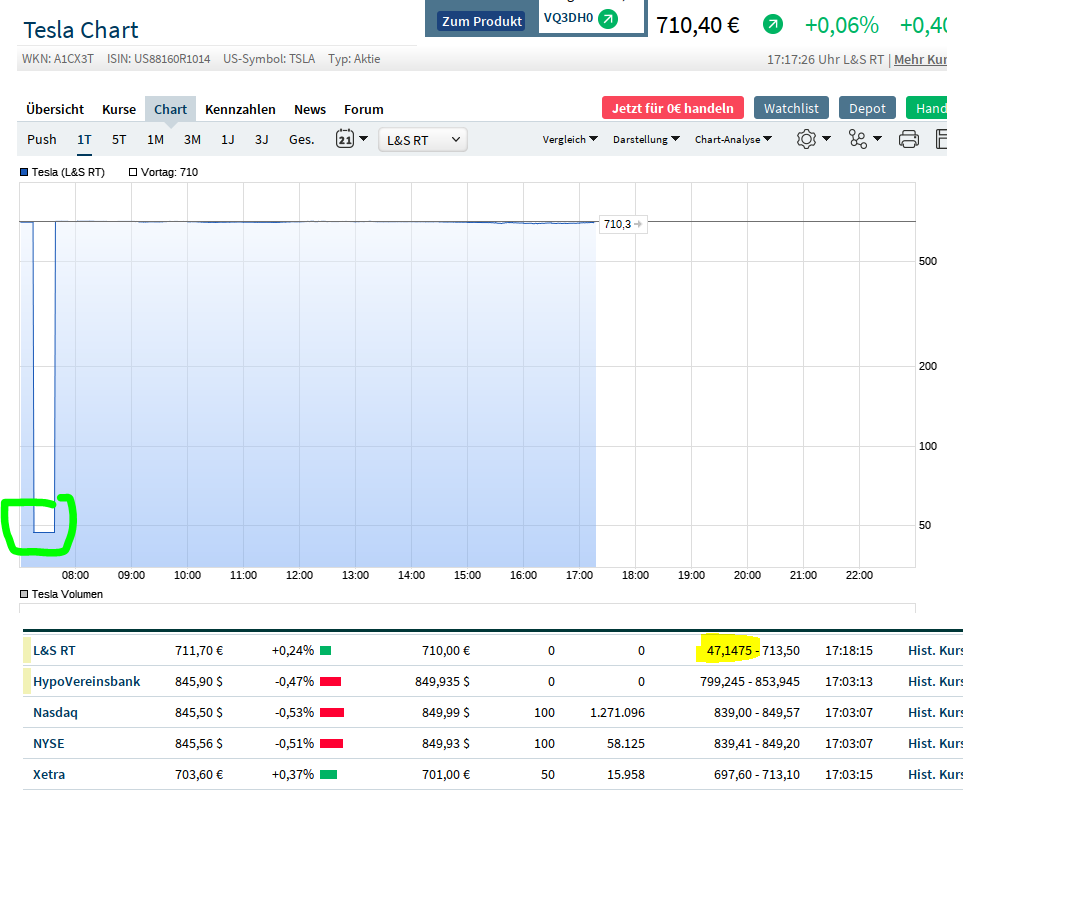Toggle the Tesla (L&S RT) legend series
The image size is (1070, 923).
tap(62, 172)
